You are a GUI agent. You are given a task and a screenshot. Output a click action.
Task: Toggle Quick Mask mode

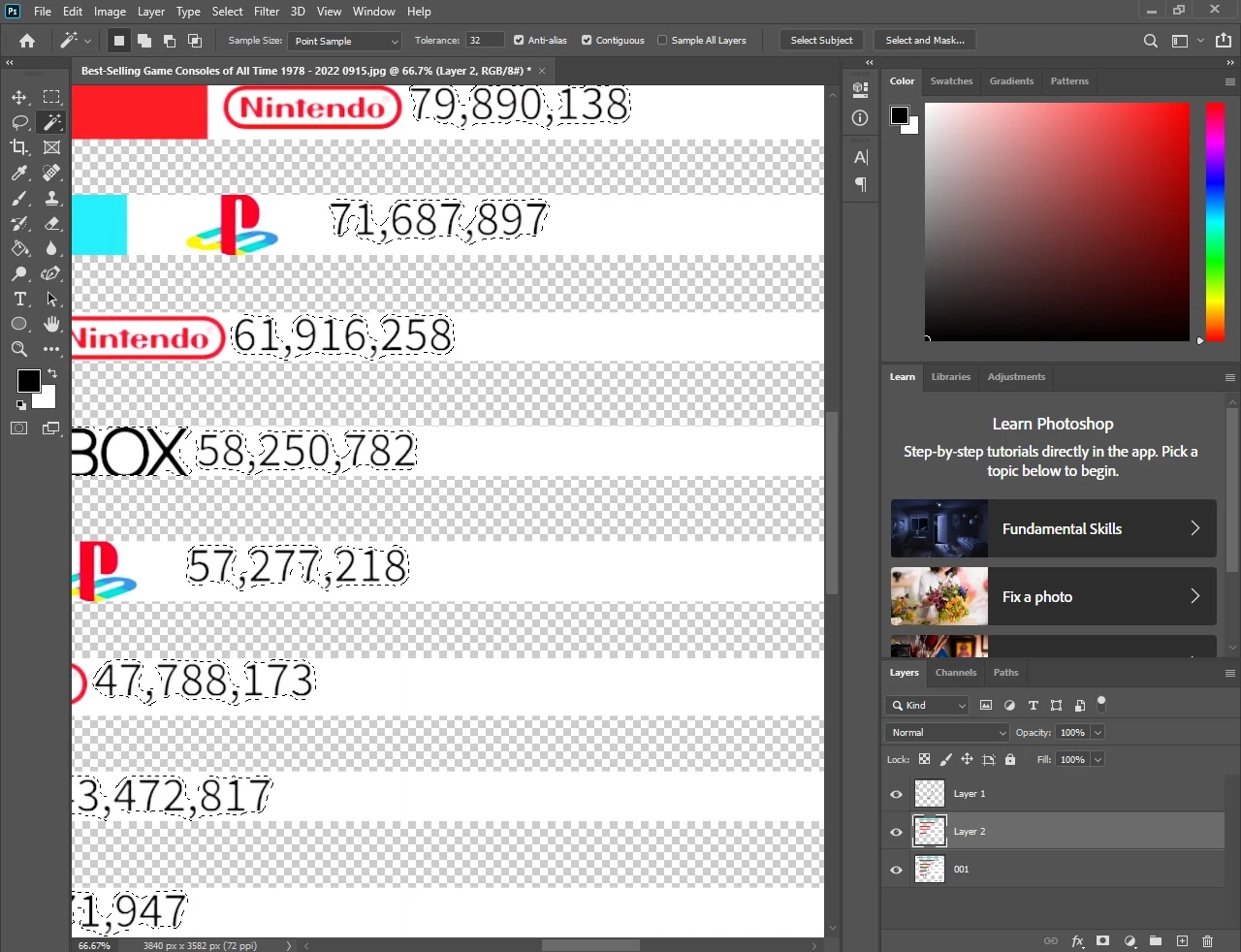tap(19, 428)
